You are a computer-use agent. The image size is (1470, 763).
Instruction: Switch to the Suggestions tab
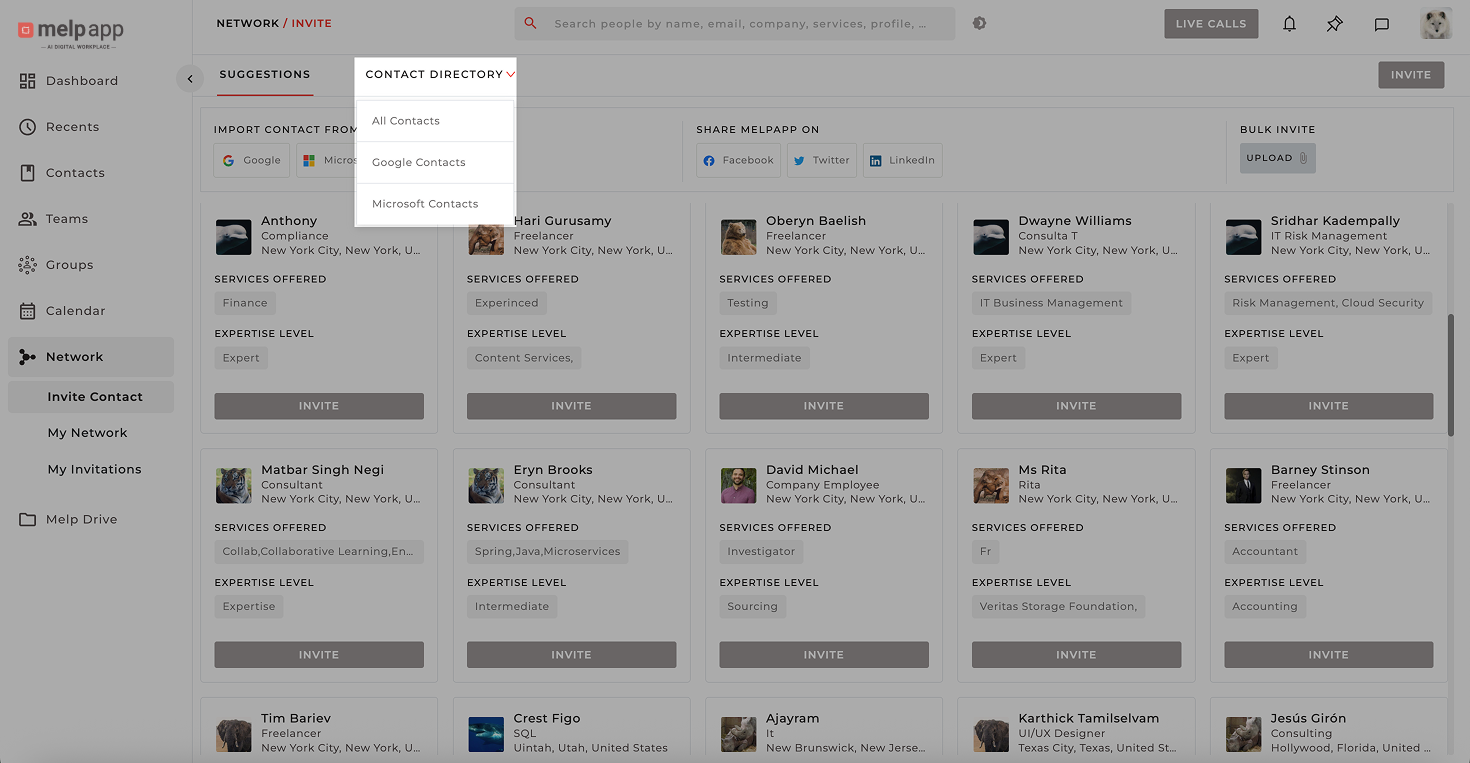pyautogui.click(x=265, y=74)
